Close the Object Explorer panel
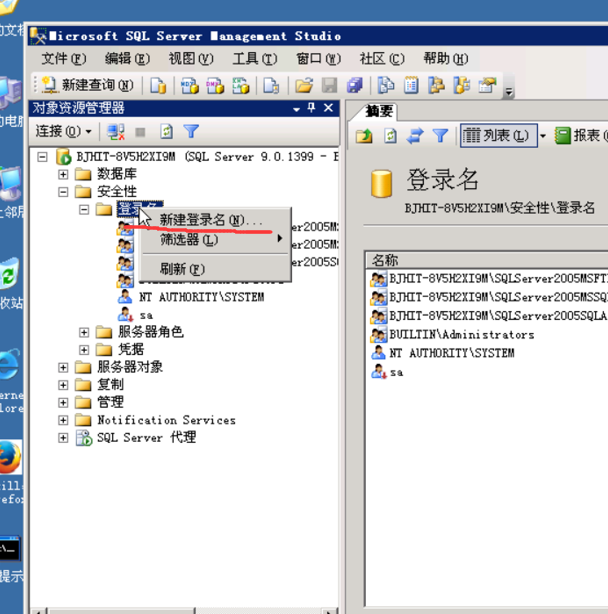The width and height of the screenshot is (608, 614). 328,108
